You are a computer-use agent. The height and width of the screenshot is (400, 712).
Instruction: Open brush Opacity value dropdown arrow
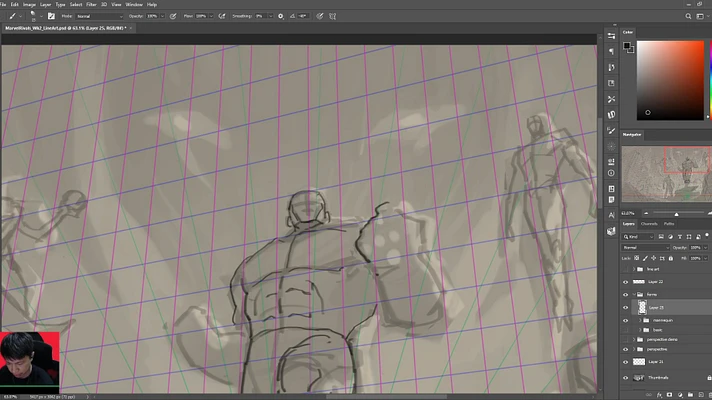coord(162,16)
